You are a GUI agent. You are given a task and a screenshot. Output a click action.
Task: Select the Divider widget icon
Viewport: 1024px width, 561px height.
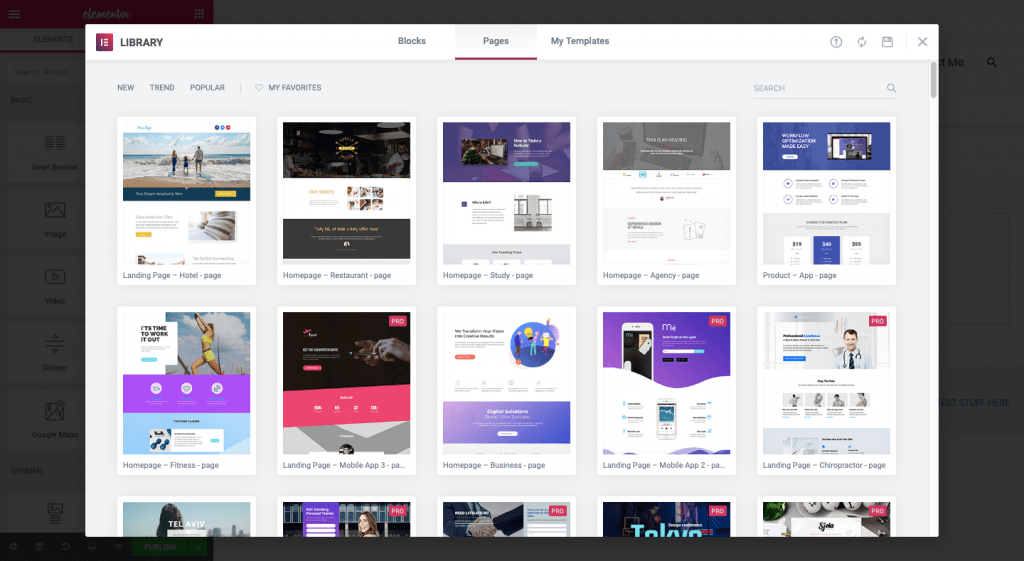pos(55,344)
